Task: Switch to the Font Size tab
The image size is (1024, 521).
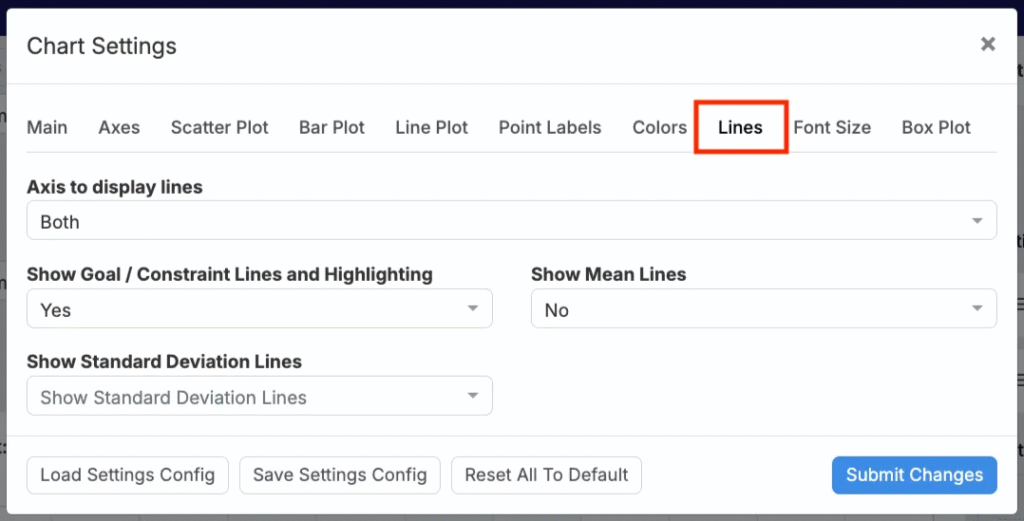Action: (832, 127)
